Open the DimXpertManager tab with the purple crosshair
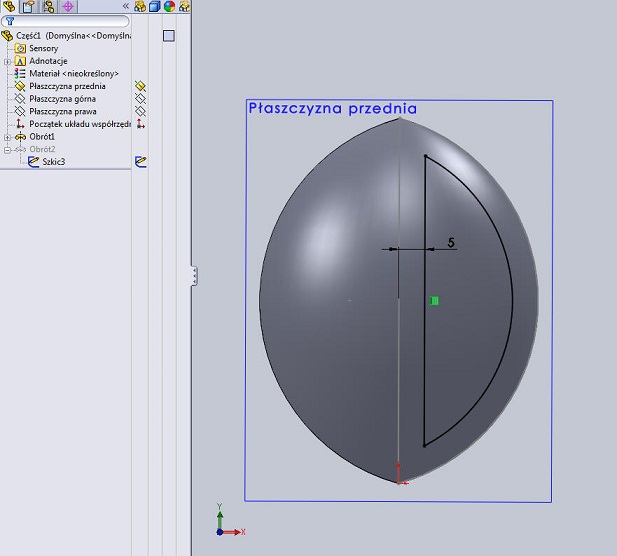The height and width of the screenshot is (556, 617). 68,6
